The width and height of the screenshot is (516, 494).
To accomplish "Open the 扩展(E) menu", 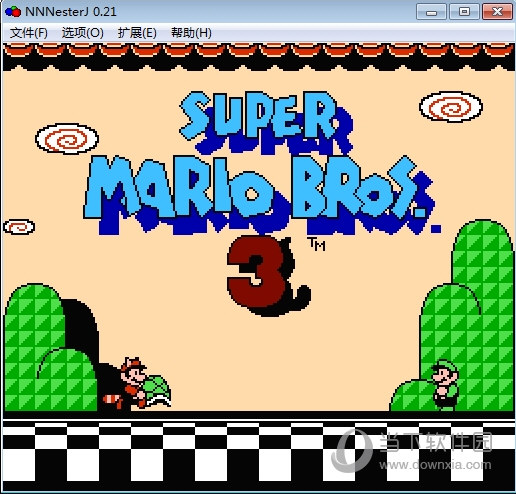I will click(x=137, y=33).
